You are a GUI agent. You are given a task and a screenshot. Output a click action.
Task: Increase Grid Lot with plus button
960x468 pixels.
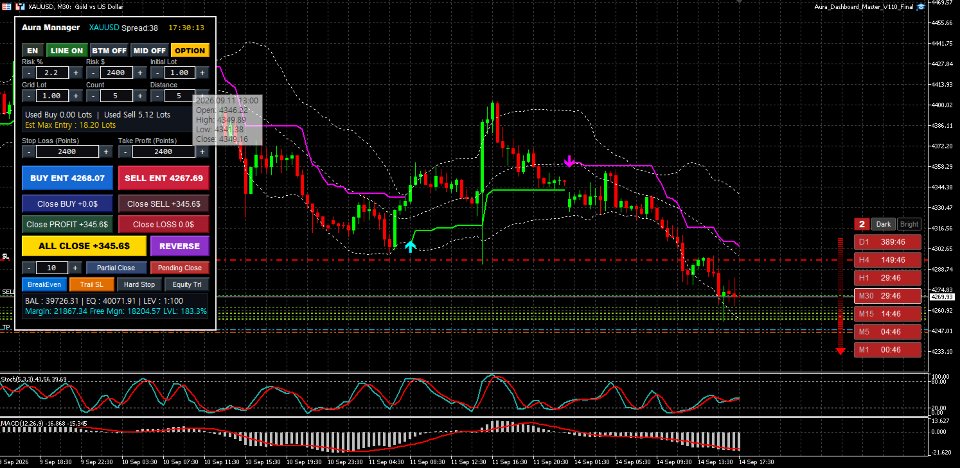(x=76, y=96)
